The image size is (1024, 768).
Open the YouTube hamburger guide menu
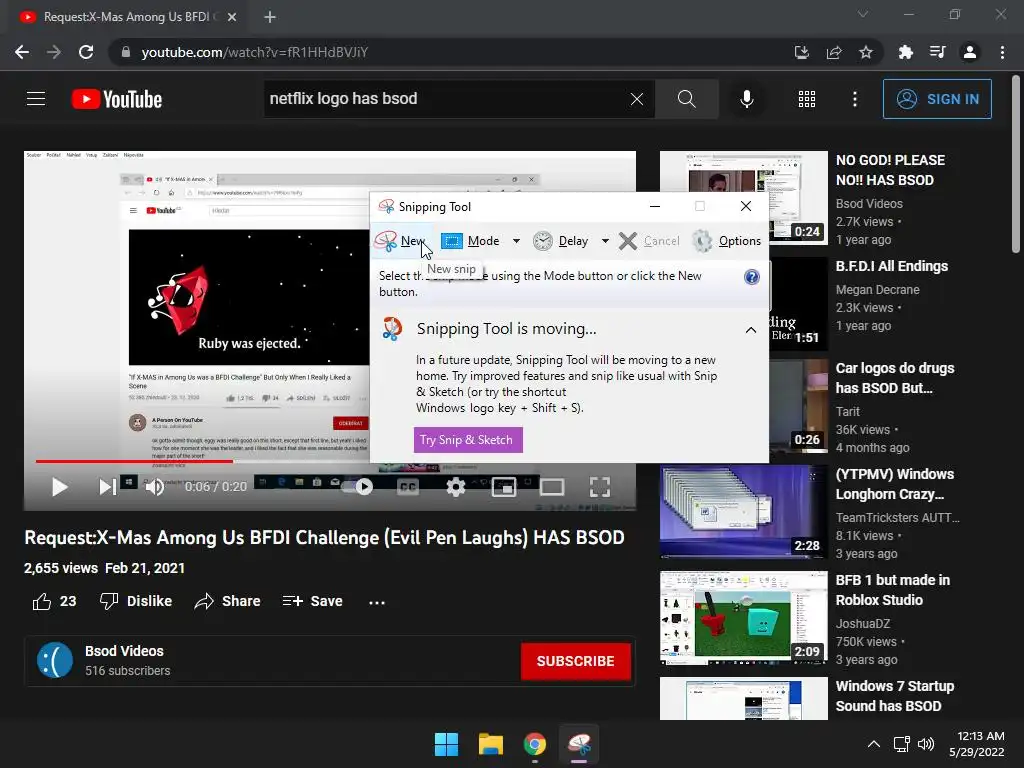(x=36, y=99)
